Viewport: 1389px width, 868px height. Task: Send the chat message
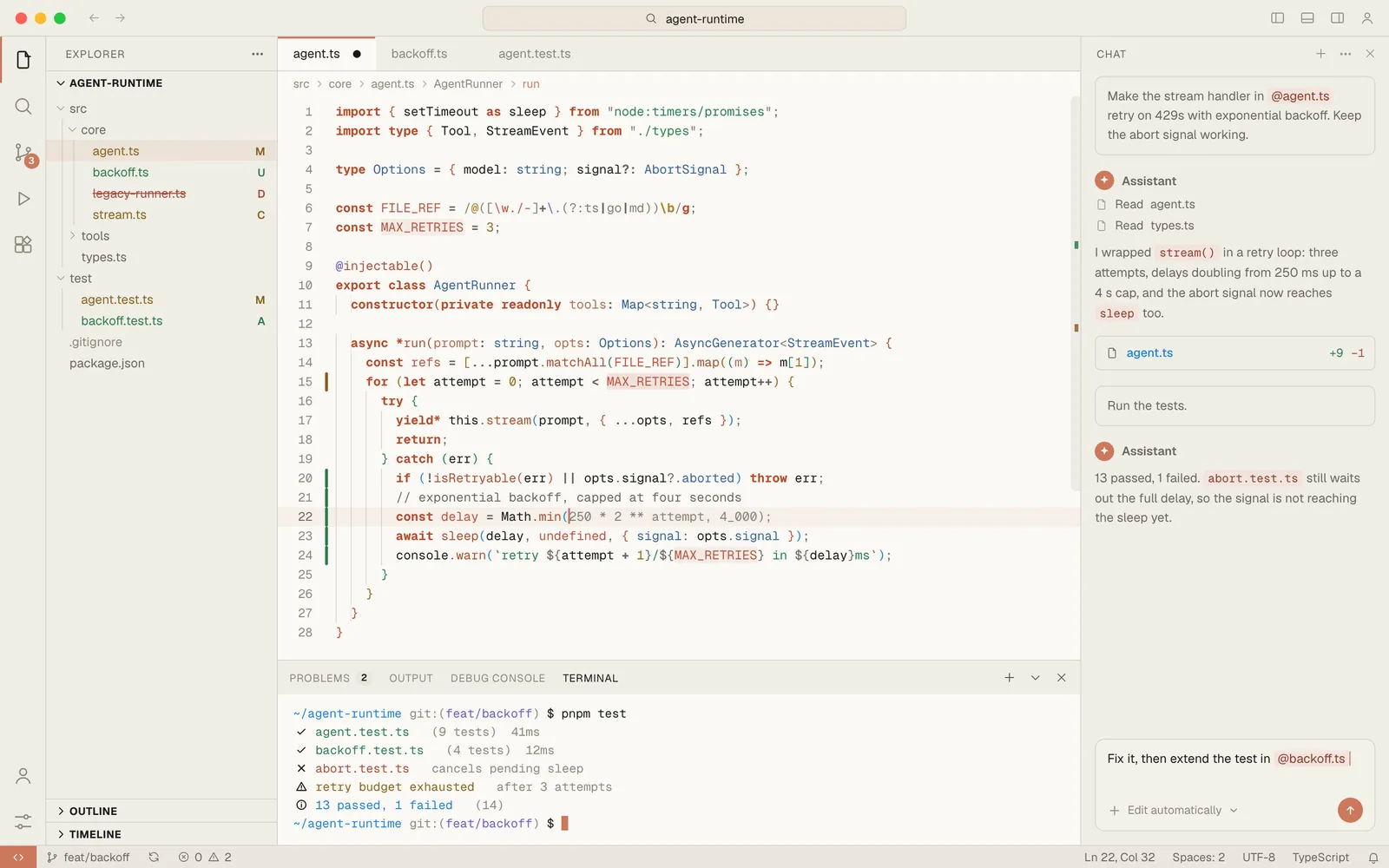click(1350, 810)
